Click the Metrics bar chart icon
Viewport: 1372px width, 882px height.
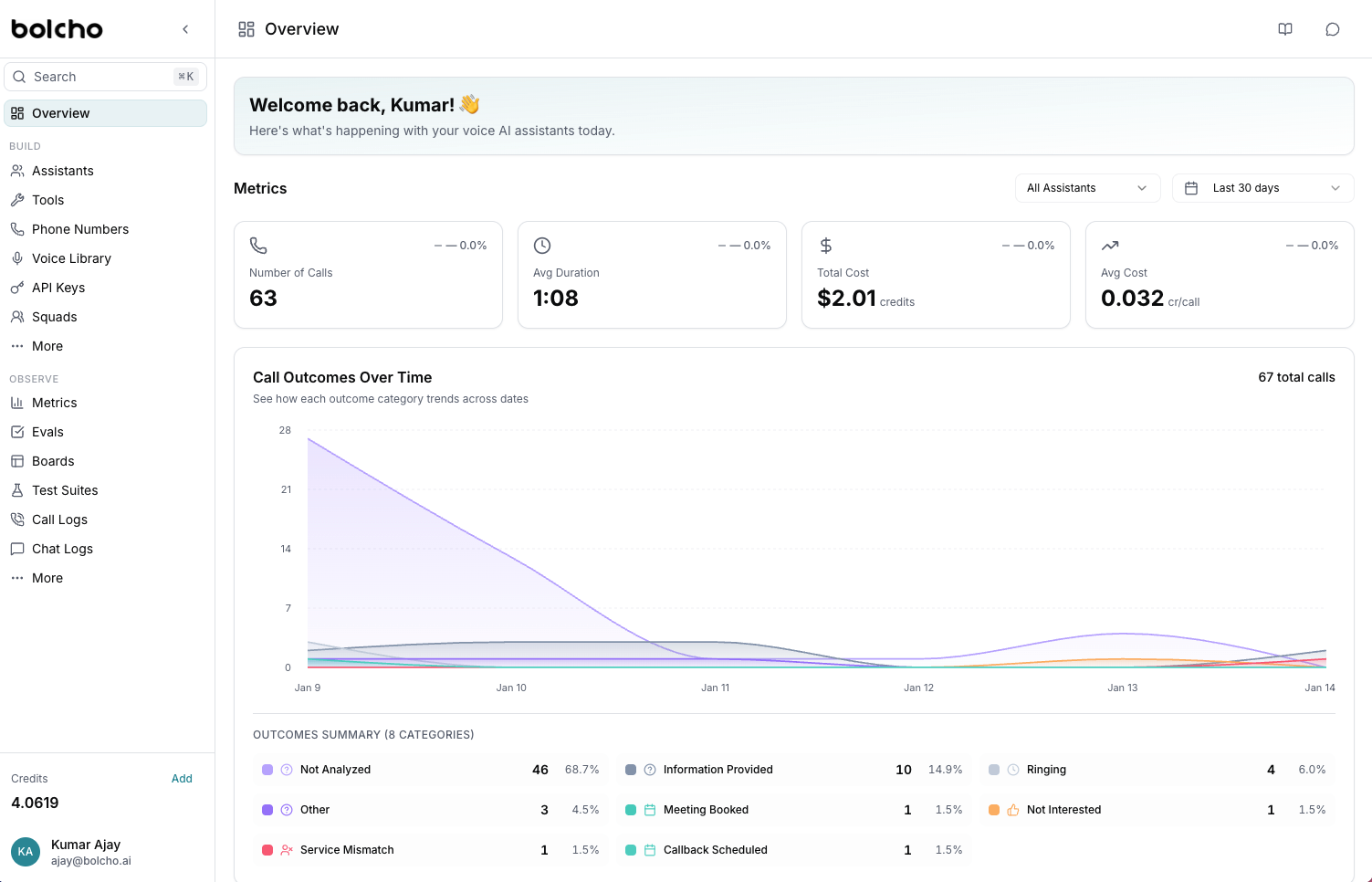click(x=17, y=403)
